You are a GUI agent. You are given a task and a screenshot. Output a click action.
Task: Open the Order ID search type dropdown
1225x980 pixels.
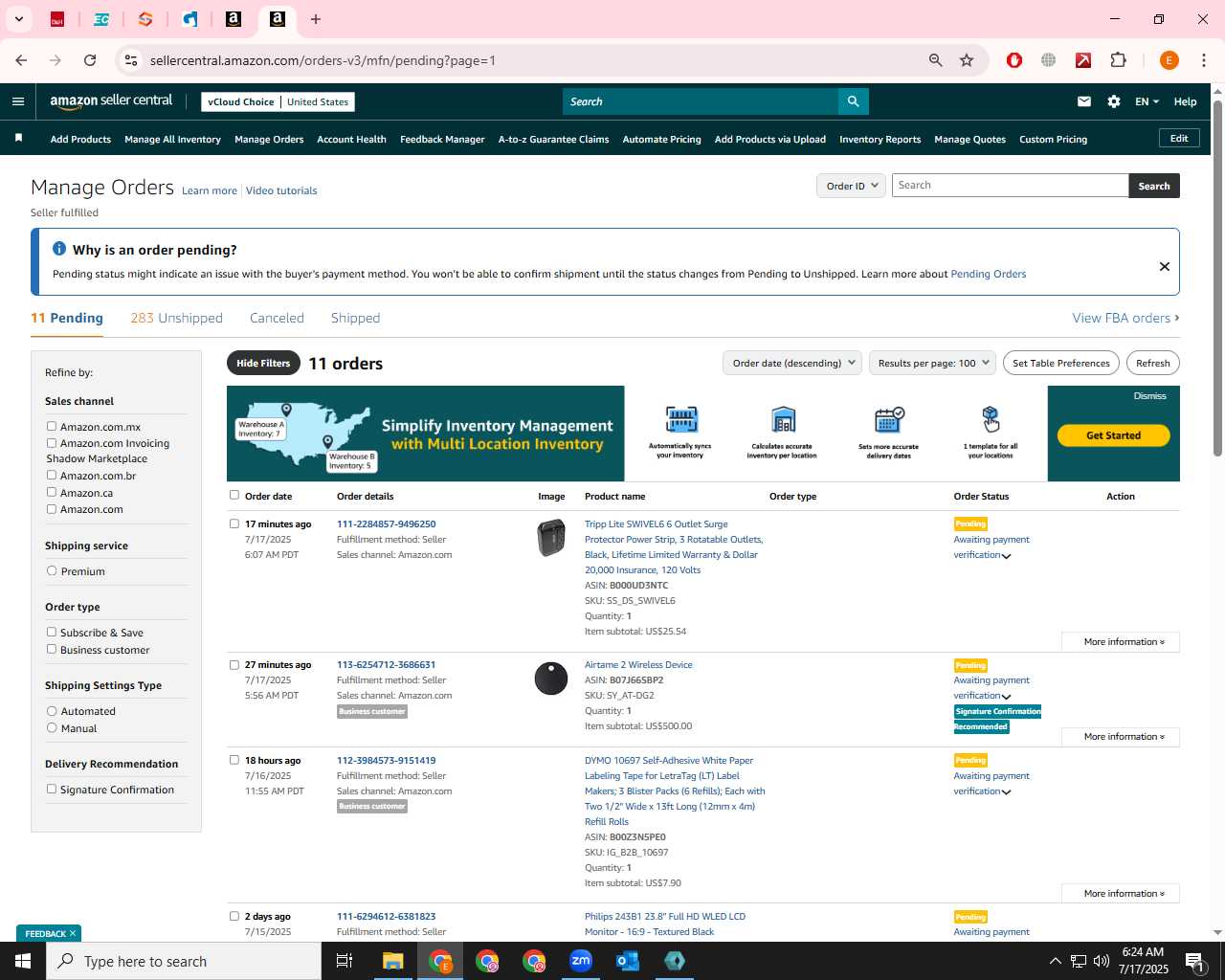852,186
